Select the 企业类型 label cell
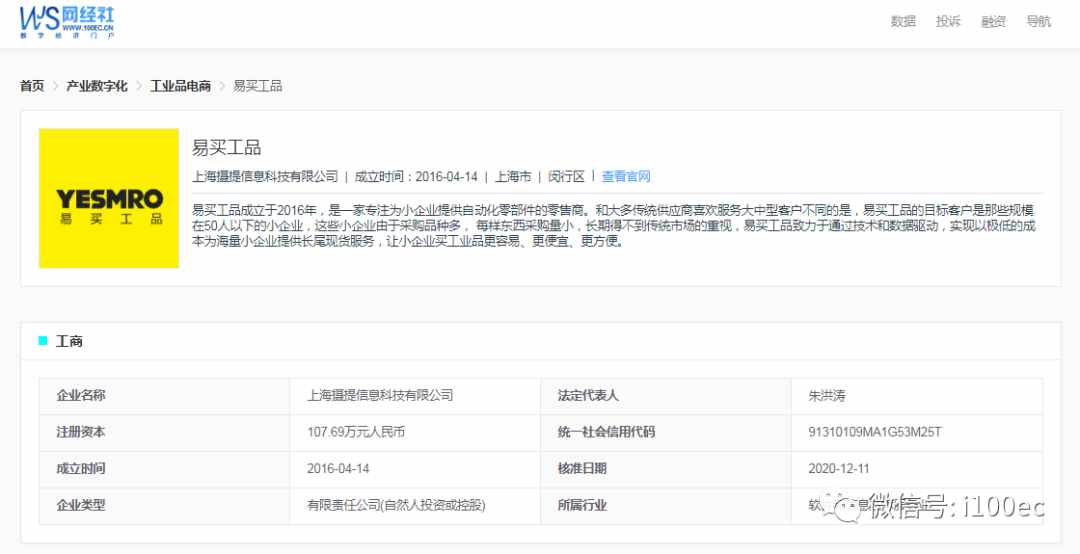 (165, 506)
